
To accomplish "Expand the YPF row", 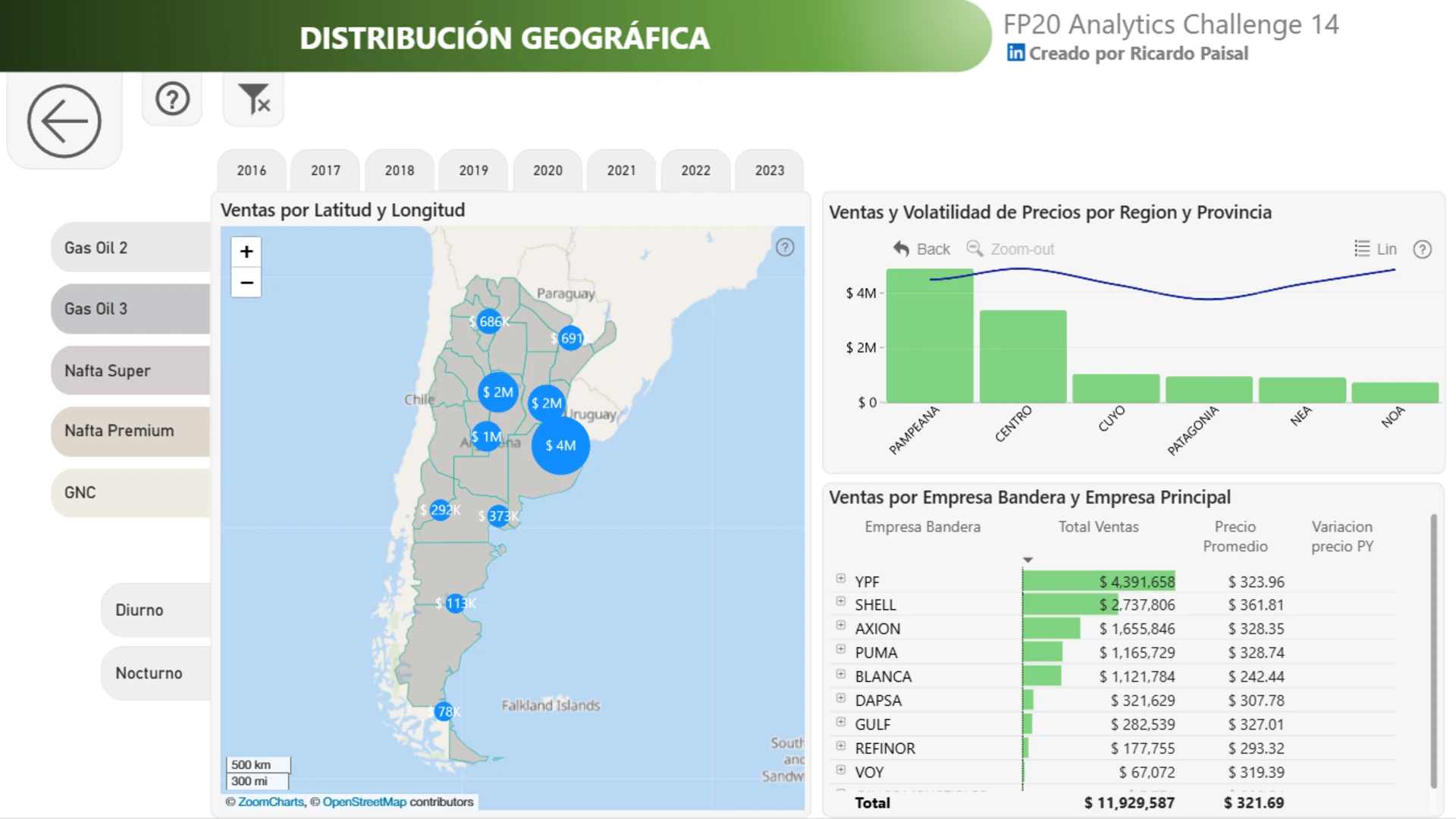I will 841,579.
